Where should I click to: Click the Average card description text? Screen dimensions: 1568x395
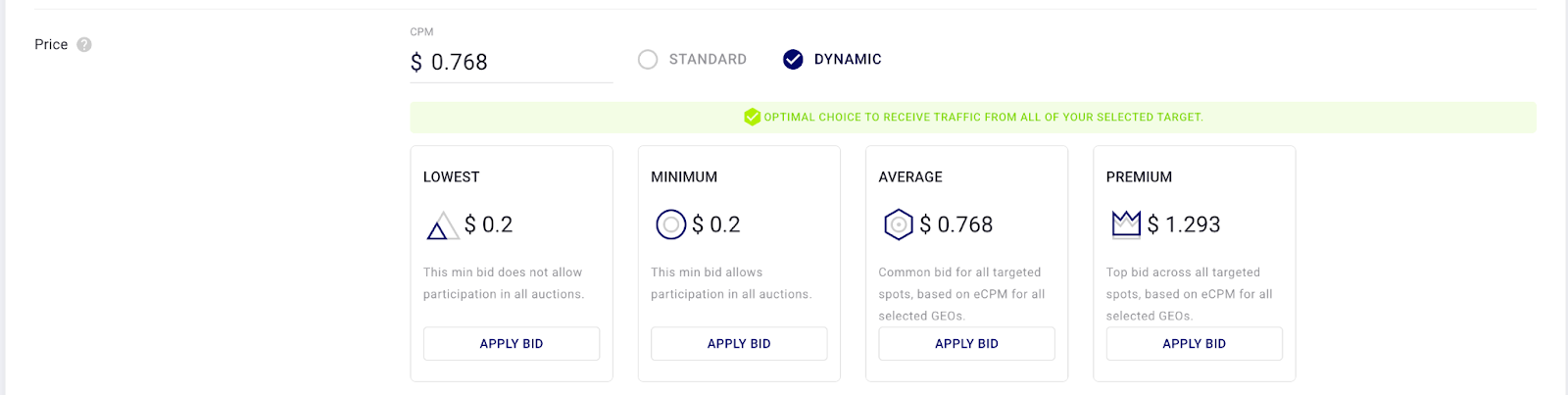pos(961,294)
